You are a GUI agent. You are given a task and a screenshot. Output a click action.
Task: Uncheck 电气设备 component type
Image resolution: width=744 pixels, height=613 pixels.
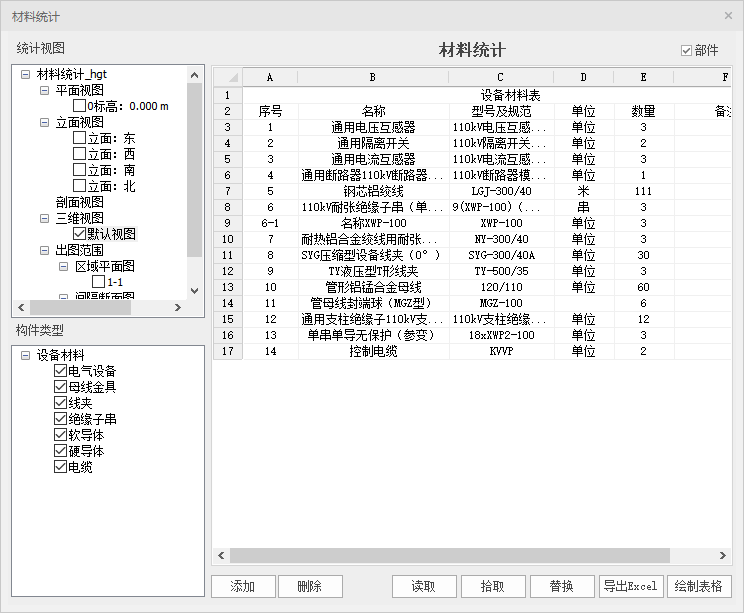coord(60,371)
